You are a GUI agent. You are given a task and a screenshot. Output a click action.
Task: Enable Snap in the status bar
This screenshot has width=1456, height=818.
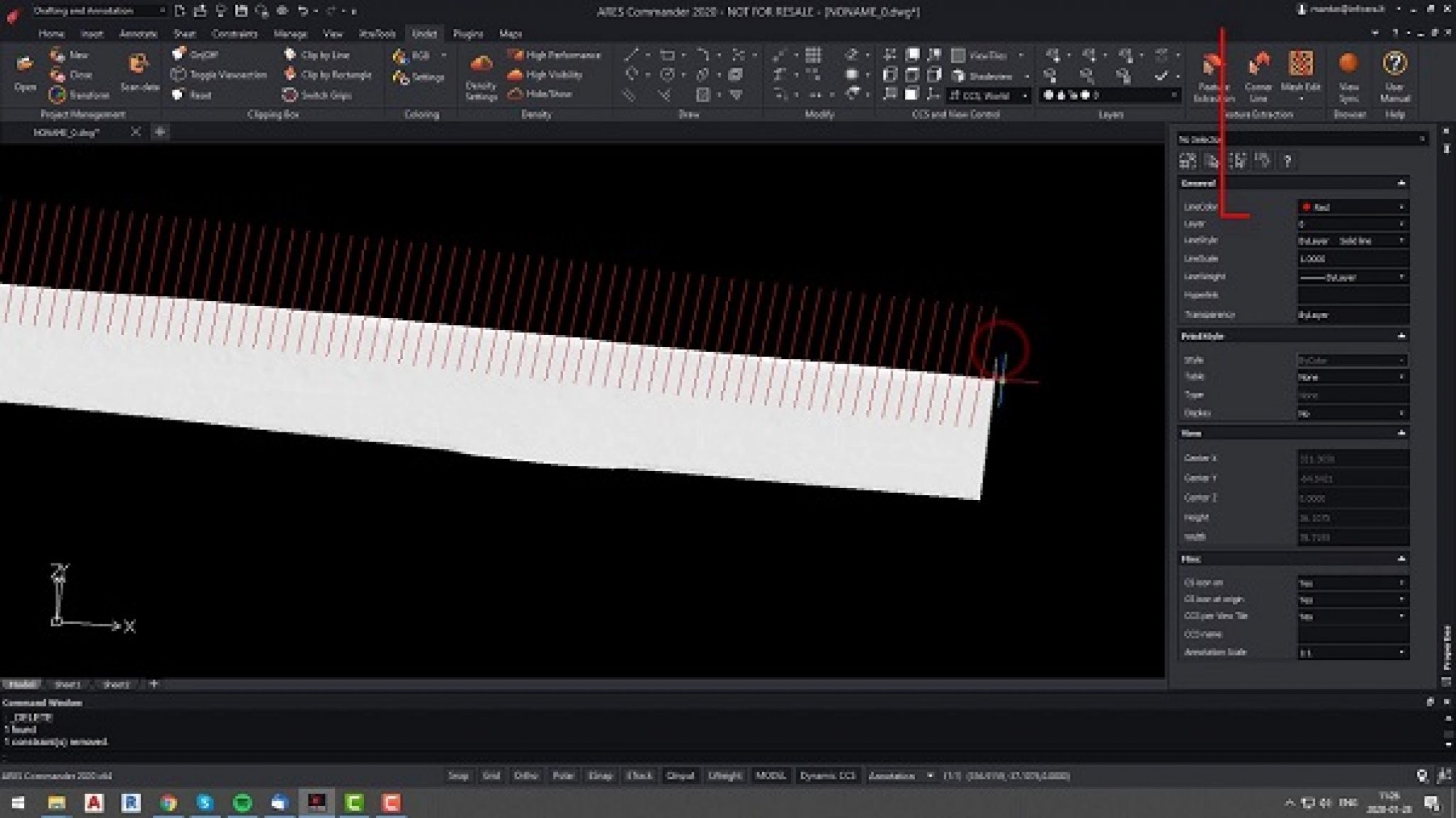(x=459, y=775)
